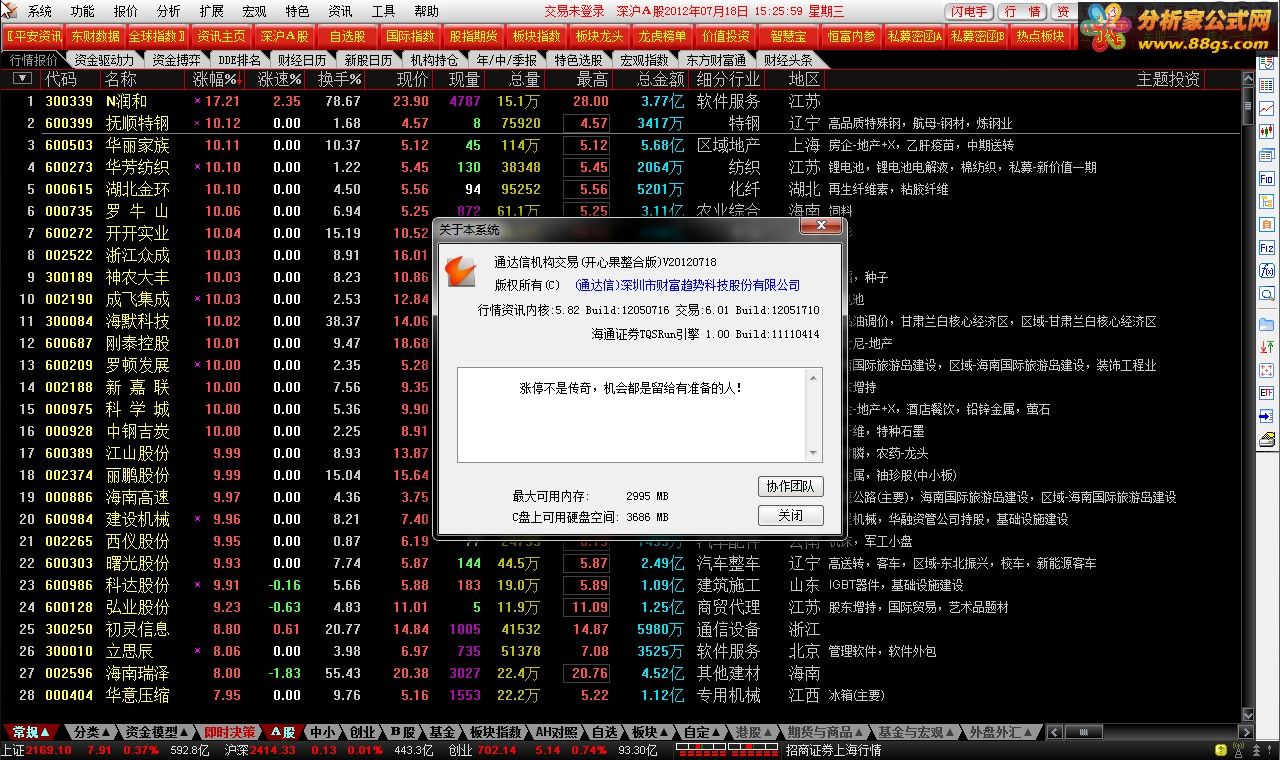Expand the 外盘外汇 bottom tab menu
Screen dimensions: 1280x760
pos(1000,732)
